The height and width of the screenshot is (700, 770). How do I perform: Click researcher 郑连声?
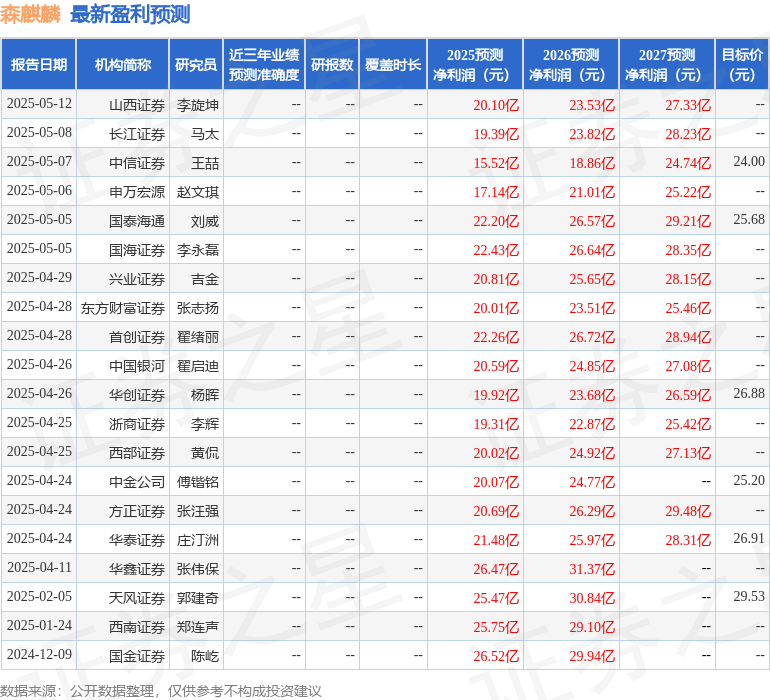pyautogui.click(x=198, y=627)
